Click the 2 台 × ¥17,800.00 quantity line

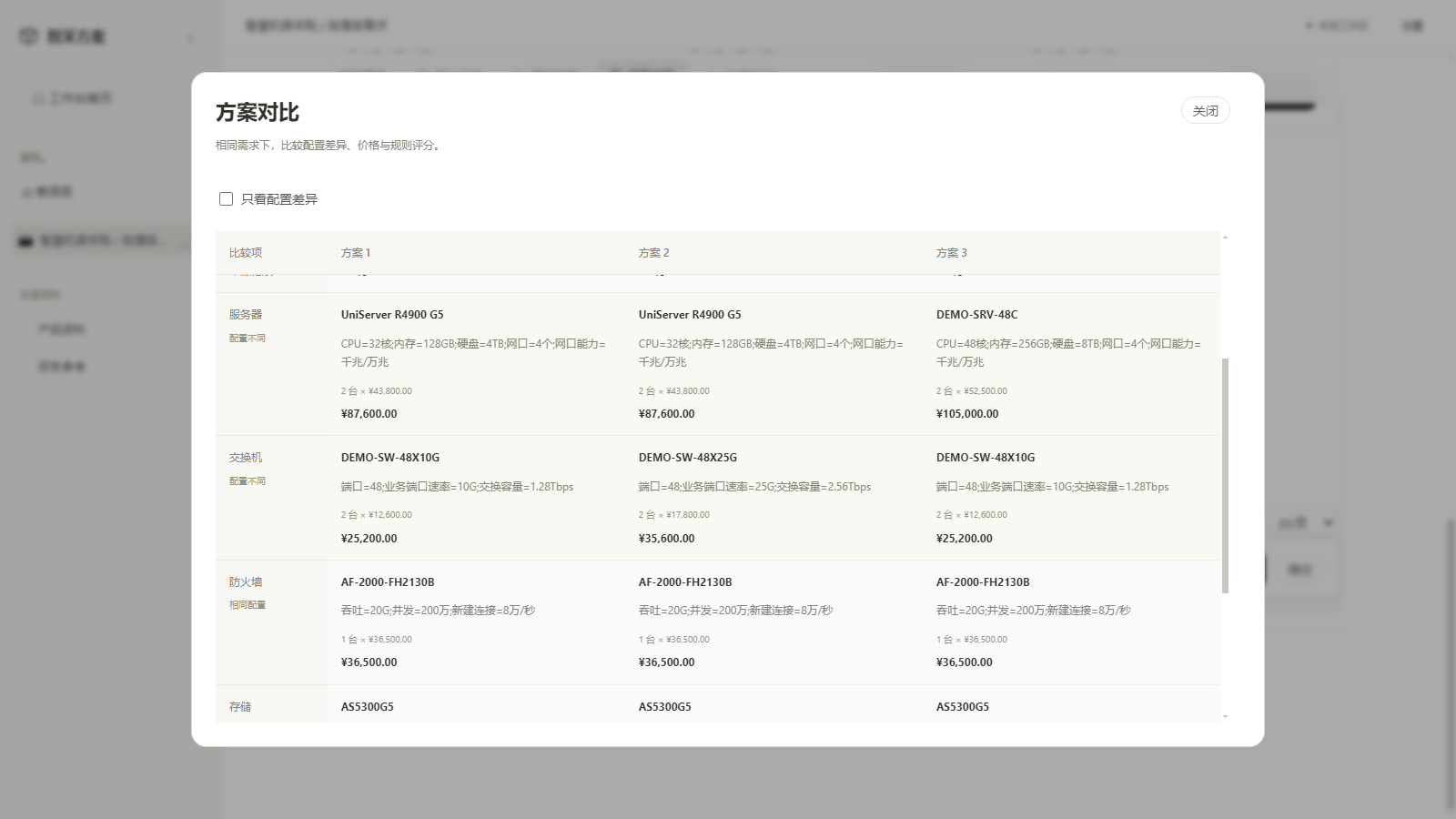point(673,515)
